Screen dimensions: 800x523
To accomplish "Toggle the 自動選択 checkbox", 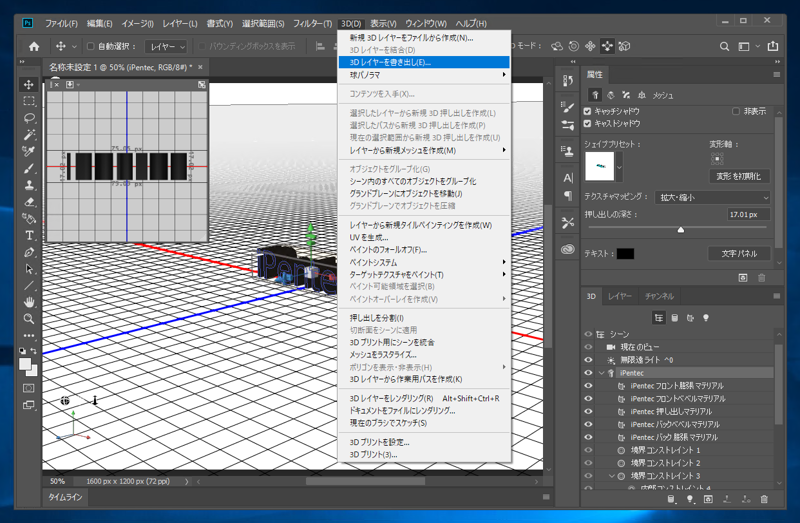I will 91,46.
